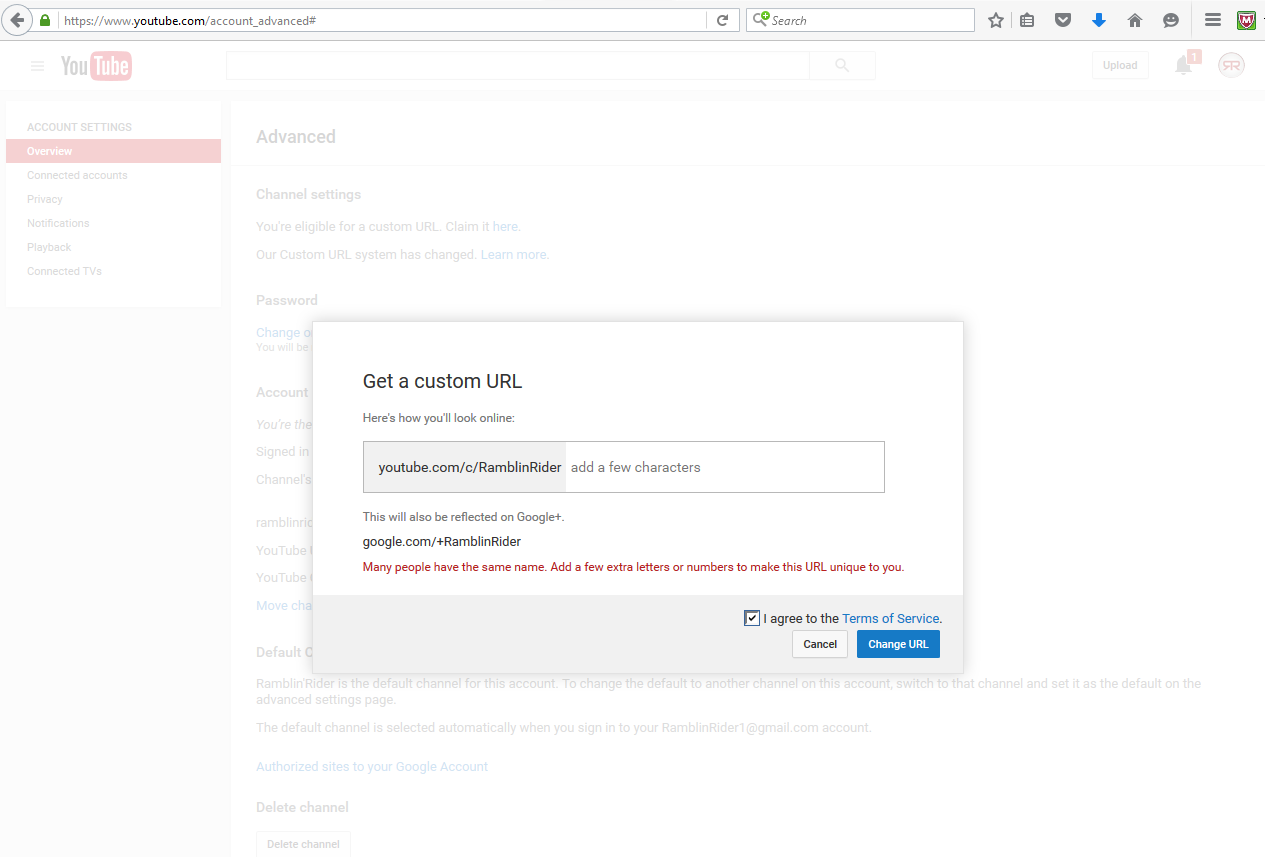Click the Upload button
1265x857 pixels.
pos(1120,65)
